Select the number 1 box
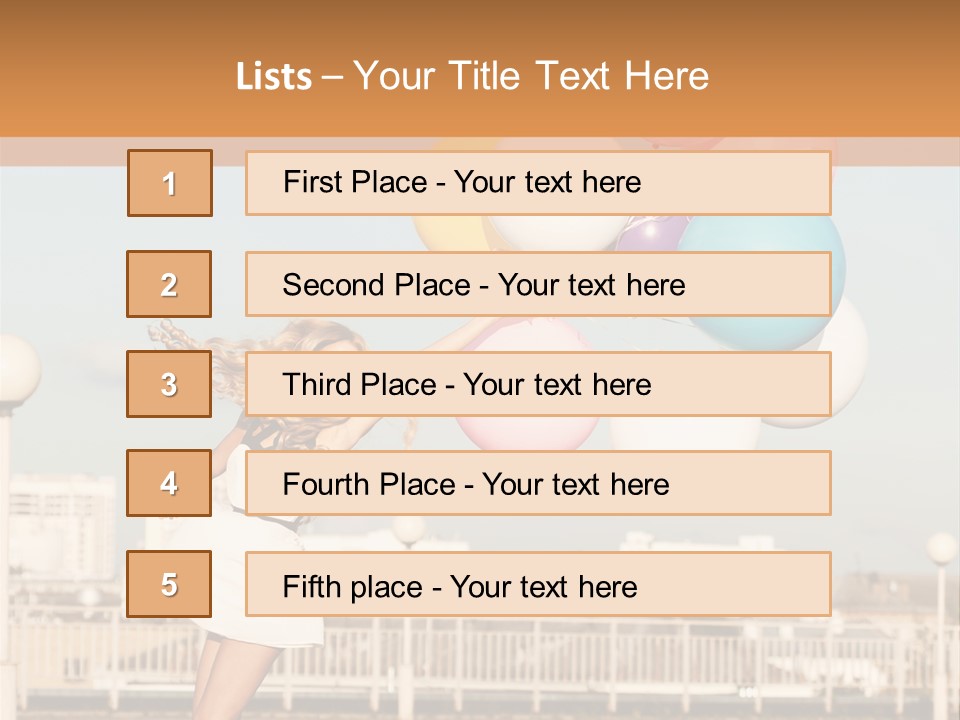This screenshot has height=720, width=960. coord(170,183)
